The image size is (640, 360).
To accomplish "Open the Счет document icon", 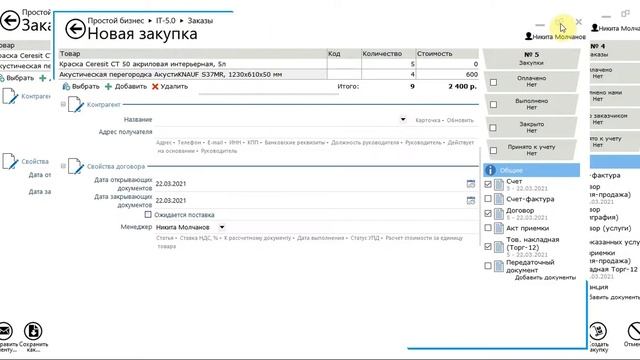I will (x=499, y=184).
